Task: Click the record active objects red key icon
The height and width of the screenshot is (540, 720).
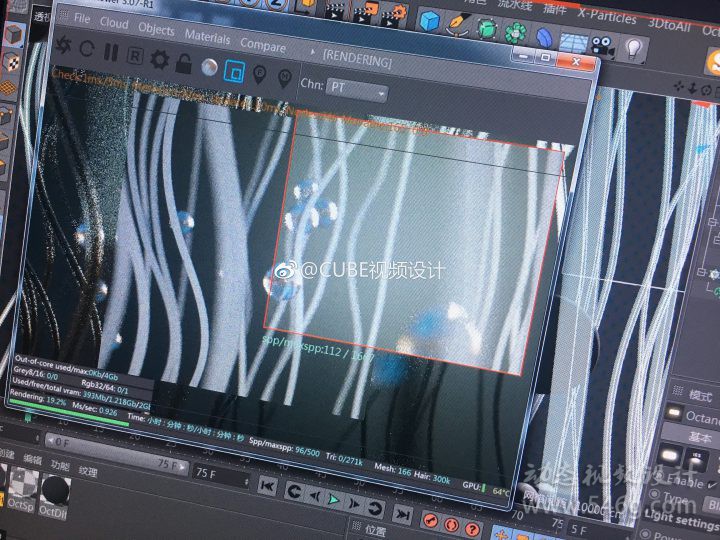Action: click(431, 519)
